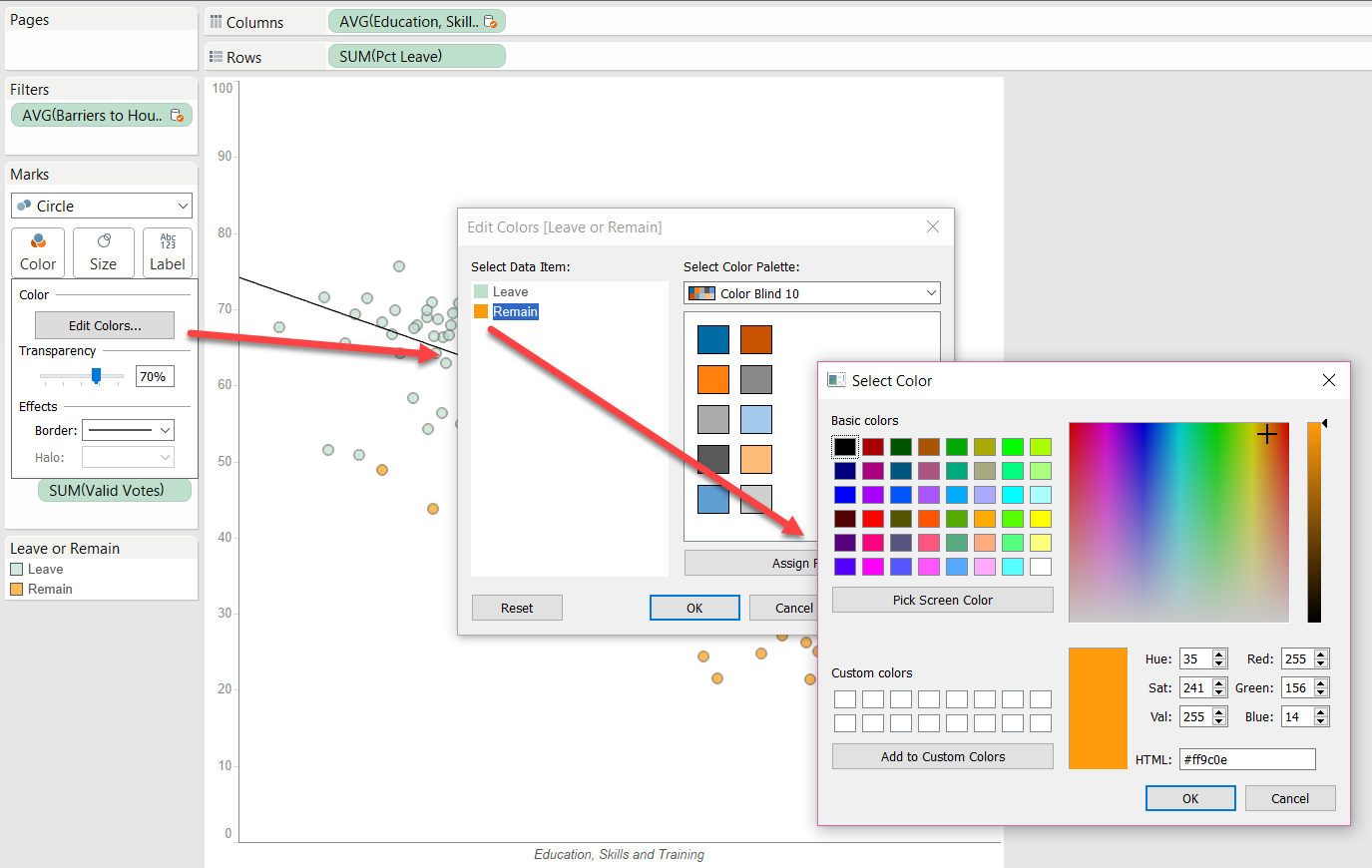1372x868 pixels.
Task: Click Cancel in the Select Color dialog
Action: (1290, 798)
